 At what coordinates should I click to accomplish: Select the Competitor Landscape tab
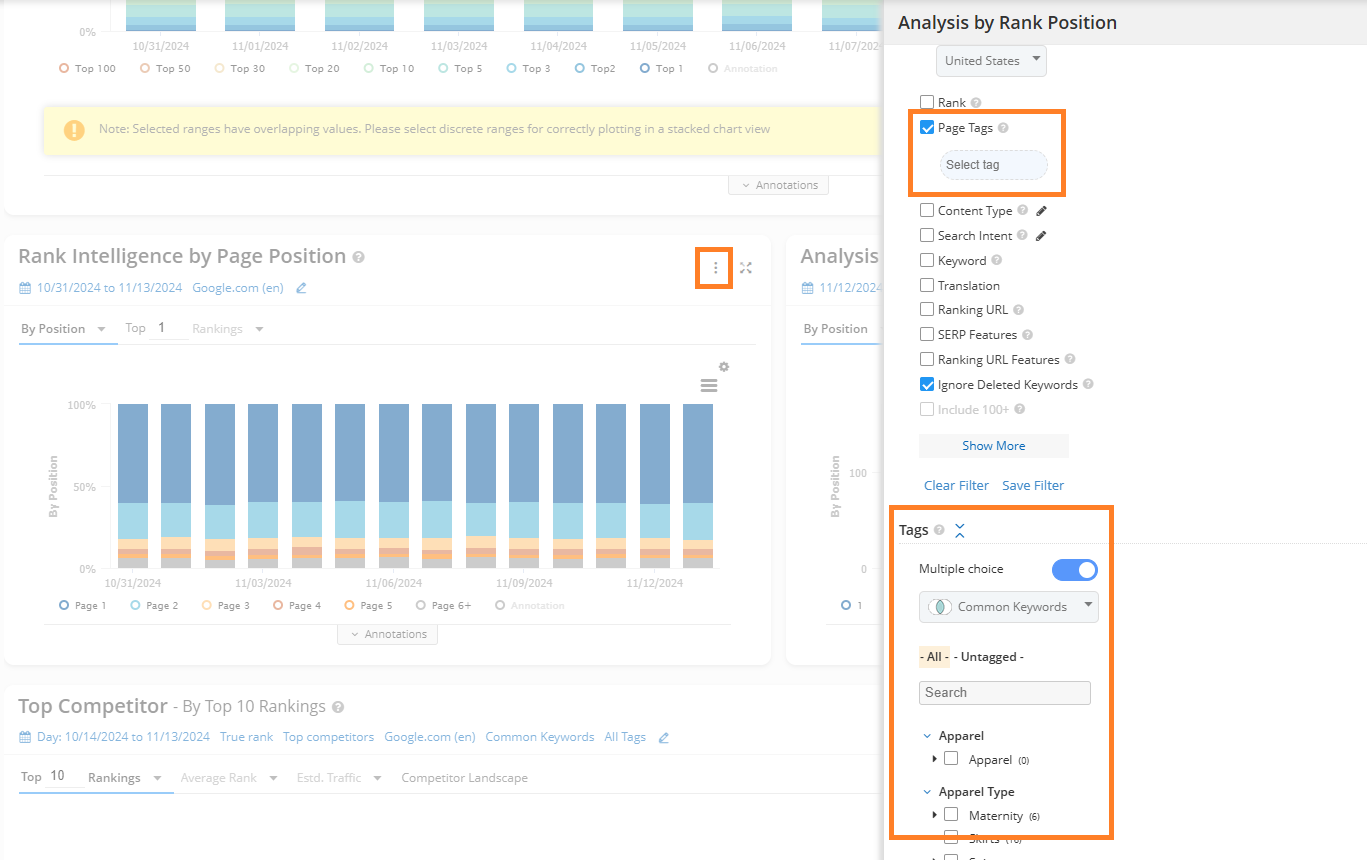[x=464, y=778]
